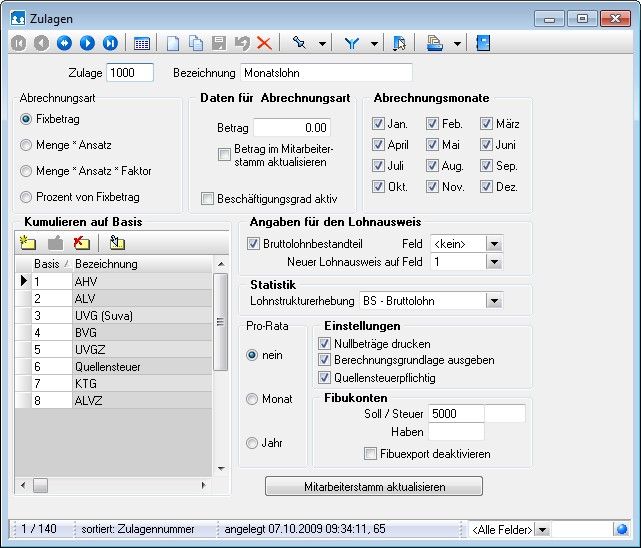Select Pro-Rata Monat radio button
The height and width of the screenshot is (548, 641).
[x=252, y=399]
